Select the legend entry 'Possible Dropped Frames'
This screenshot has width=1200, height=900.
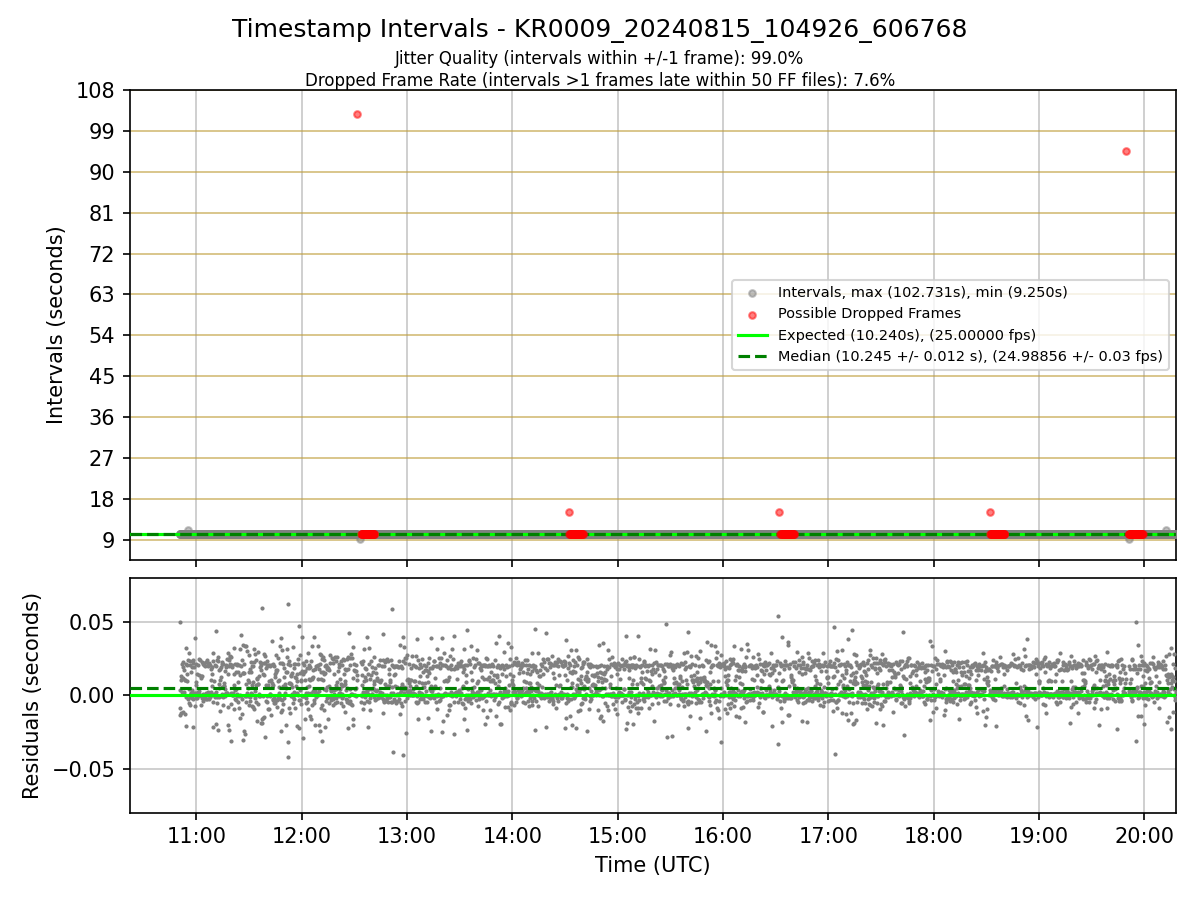tap(869, 313)
